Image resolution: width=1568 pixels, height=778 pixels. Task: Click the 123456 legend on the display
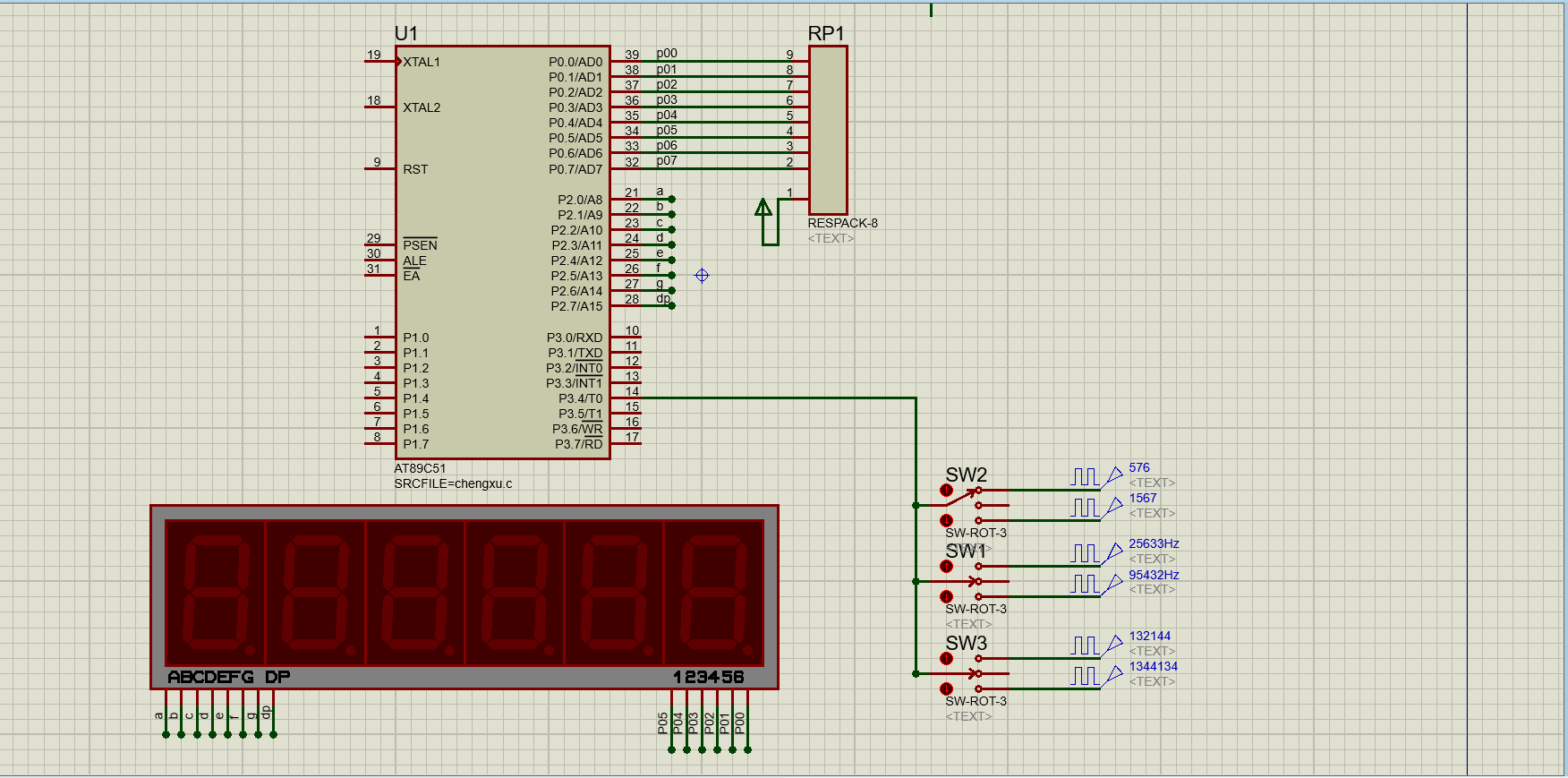pyautogui.click(x=709, y=677)
